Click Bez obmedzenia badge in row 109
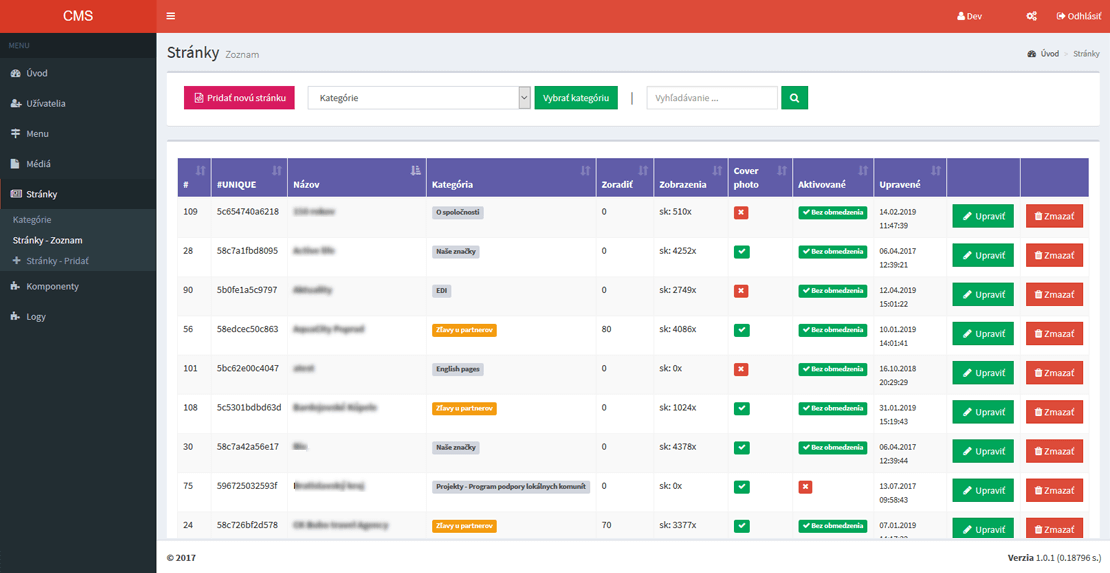1110x573 pixels. point(832,212)
